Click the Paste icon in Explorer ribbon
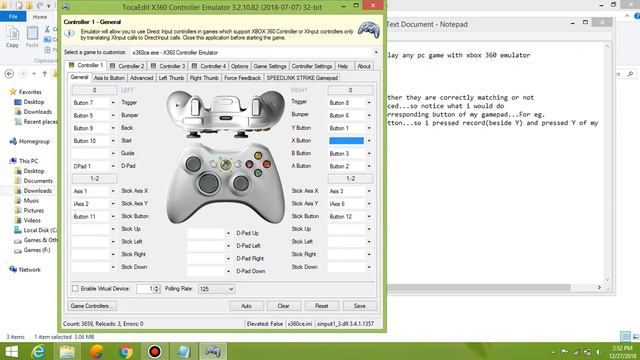Viewport: 640px width, 360px height. pyautogui.click(x=32, y=34)
